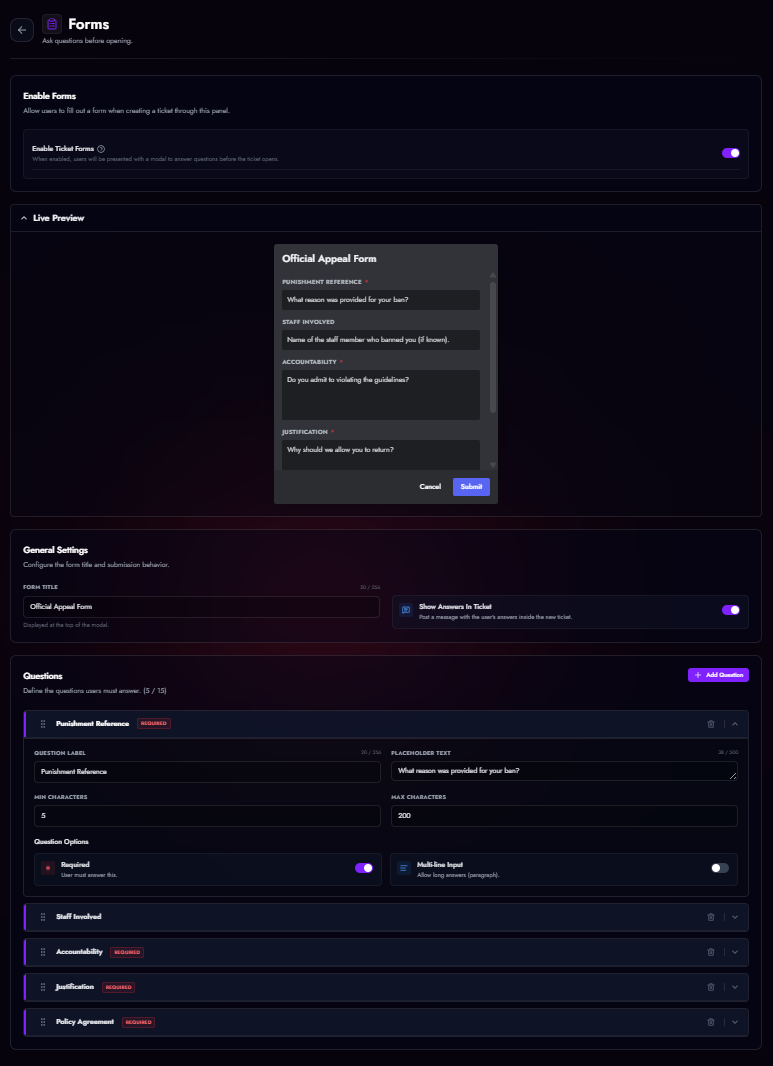Click the back arrow button
This screenshot has height=1066, width=773.
(22, 30)
